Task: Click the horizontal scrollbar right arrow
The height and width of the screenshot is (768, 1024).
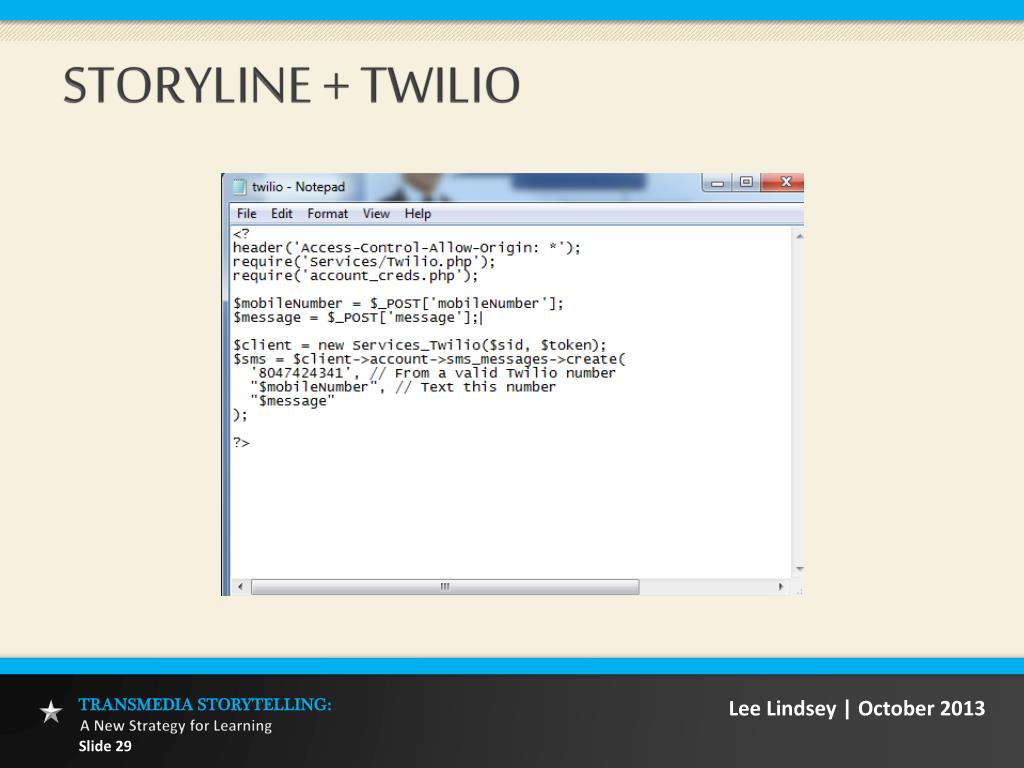Action: (780, 586)
